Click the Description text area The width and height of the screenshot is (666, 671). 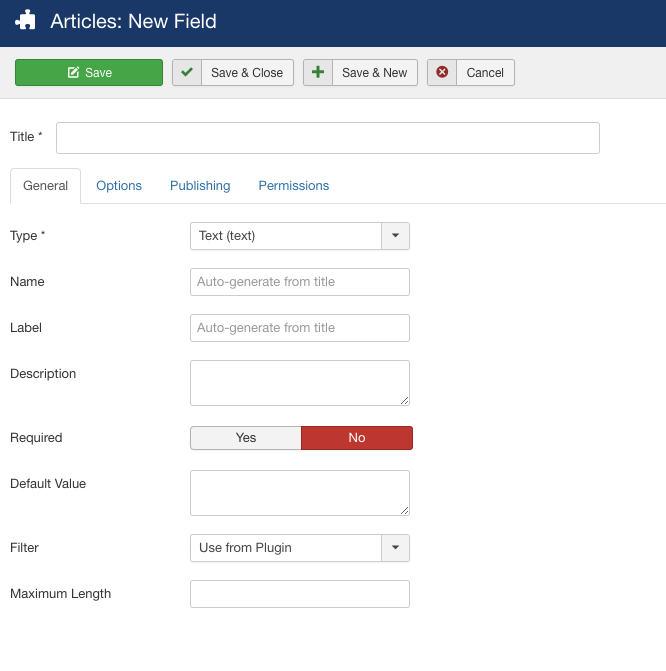click(x=299, y=383)
